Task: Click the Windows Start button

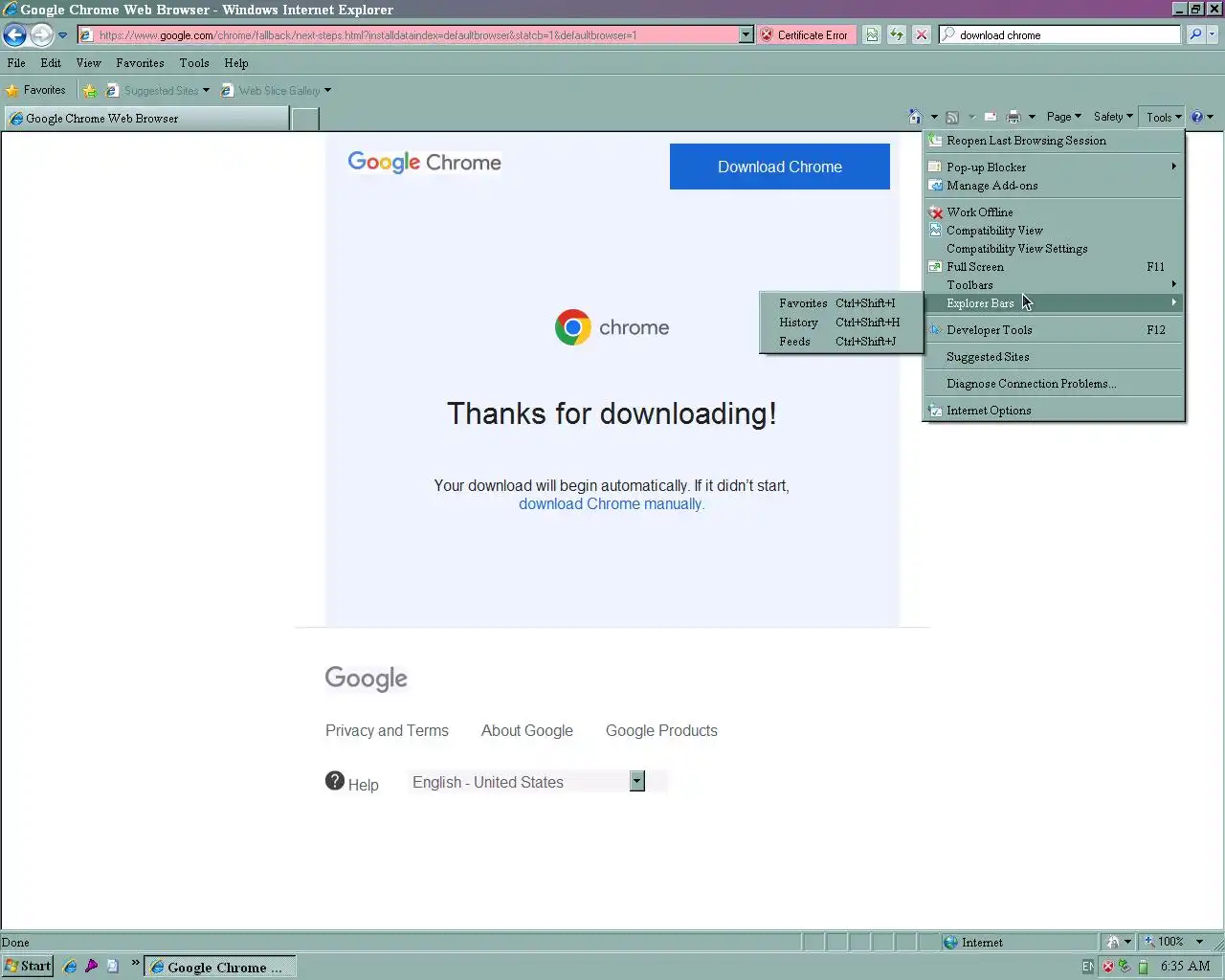Action: (x=28, y=967)
